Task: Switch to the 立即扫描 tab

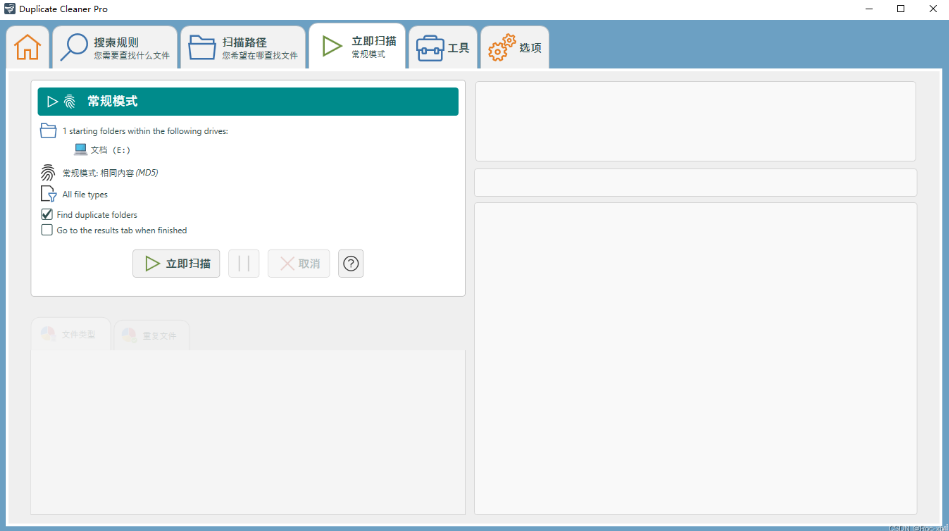Action: pos(357,47)
